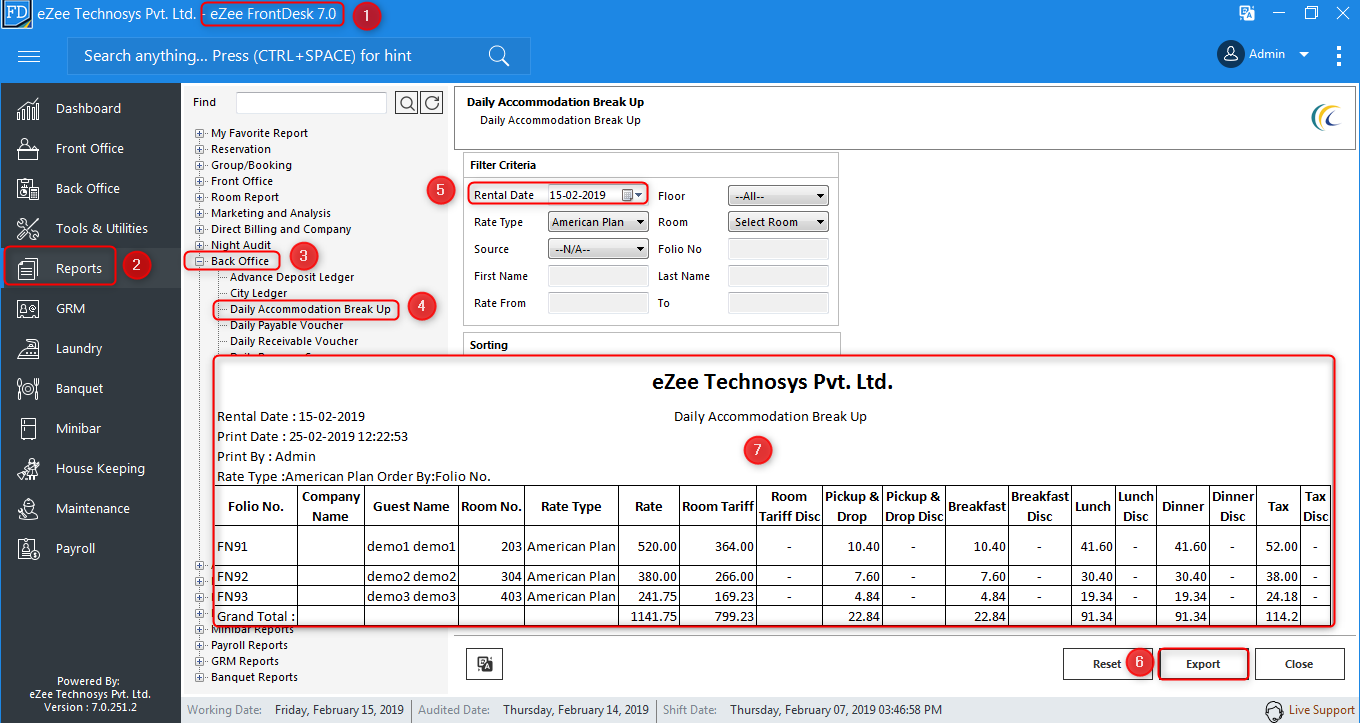Click the Reset button
Screen dimensions: 1360x723
[1106, 664]
